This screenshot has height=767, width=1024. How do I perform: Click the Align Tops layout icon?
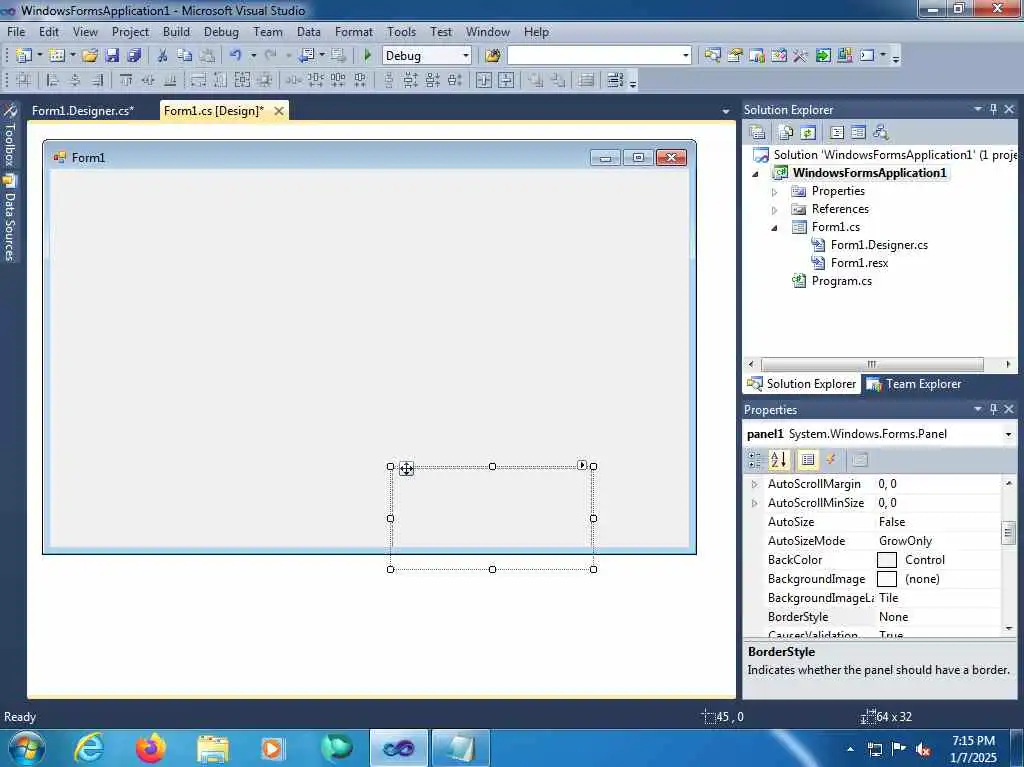(x=126, y=80)
